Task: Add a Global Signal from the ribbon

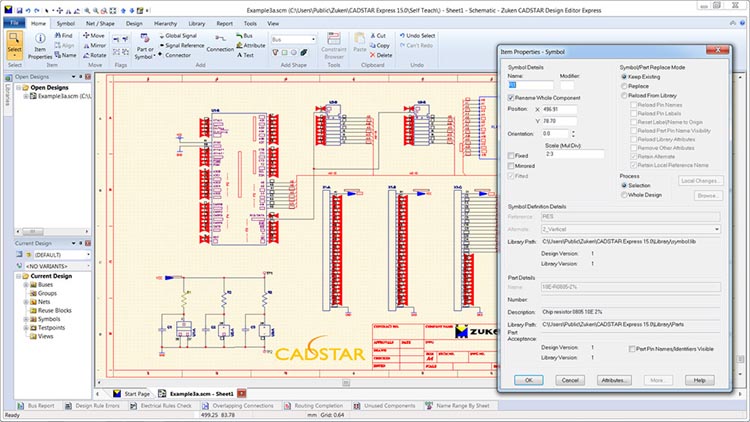Action: coord(177,35)
